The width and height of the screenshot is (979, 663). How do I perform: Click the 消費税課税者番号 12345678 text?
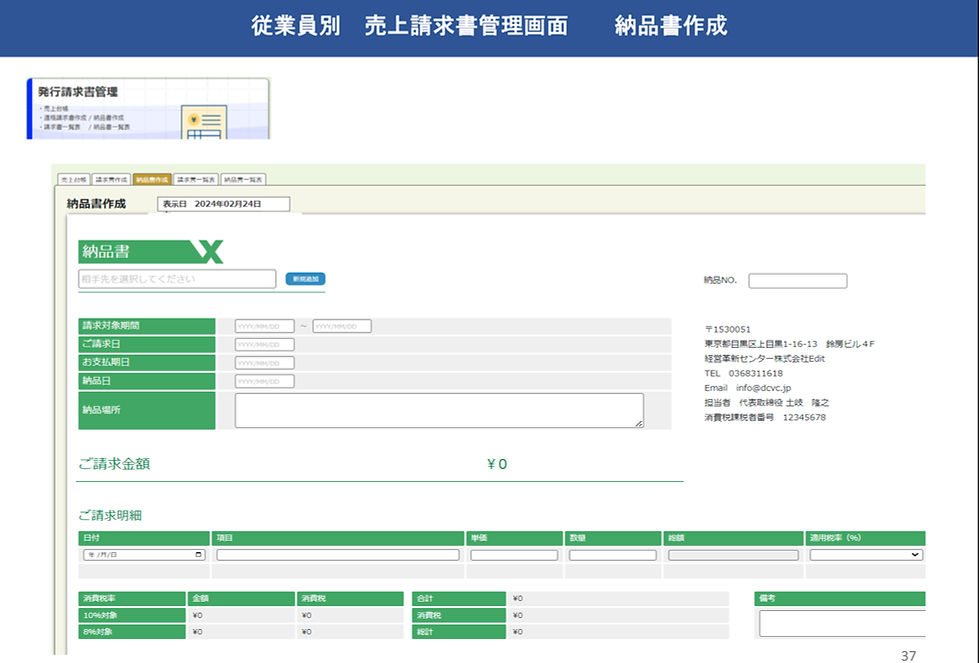pyautogui.click(x=765, y=417)
